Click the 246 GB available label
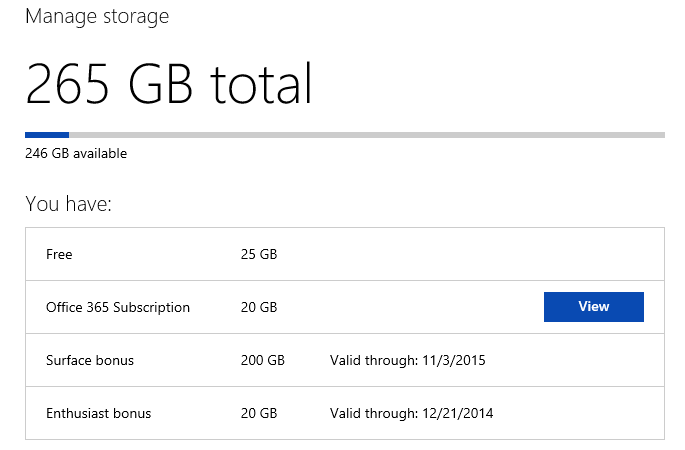 [x=76, y=154]
